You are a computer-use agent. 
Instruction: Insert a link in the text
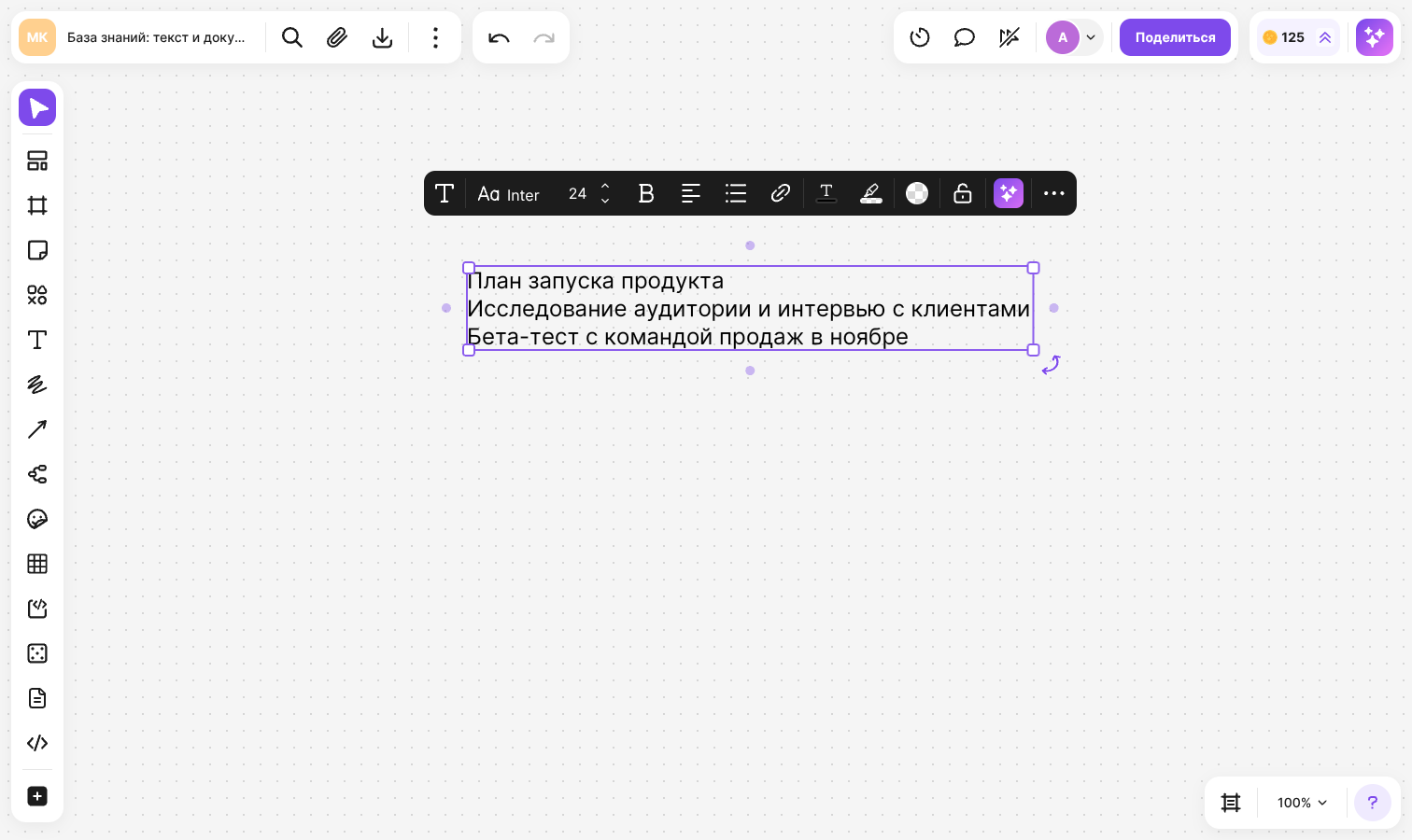coord(781,193)
